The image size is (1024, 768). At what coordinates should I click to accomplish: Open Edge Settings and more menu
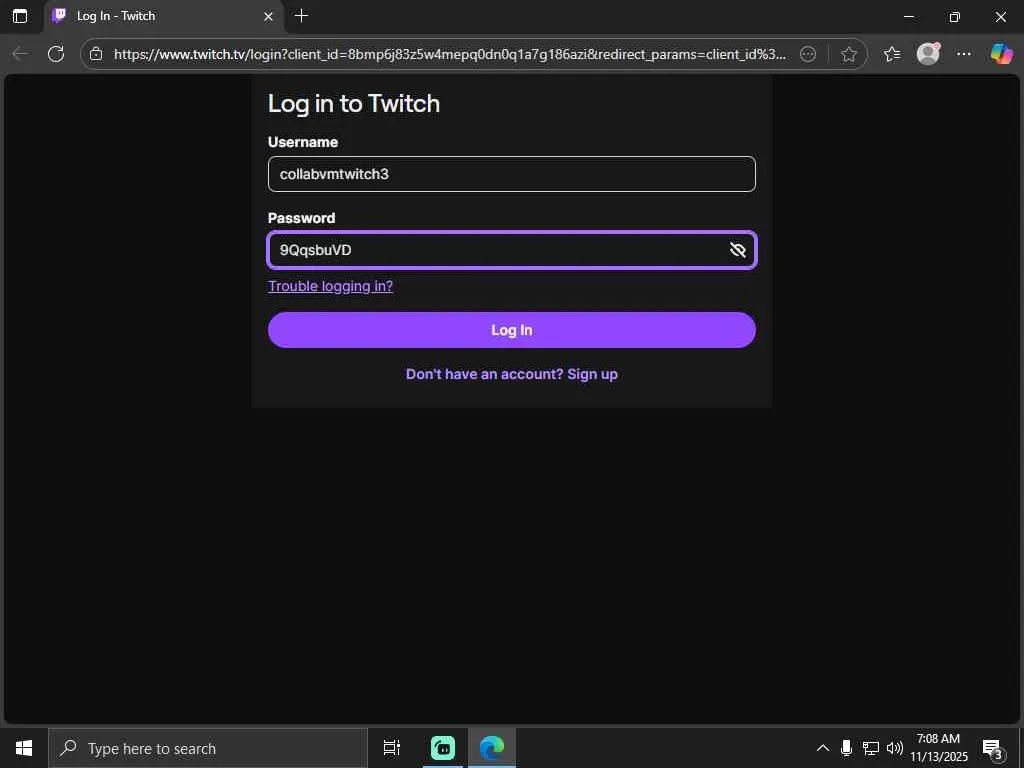pyautogui.click(x=963, y=54)
